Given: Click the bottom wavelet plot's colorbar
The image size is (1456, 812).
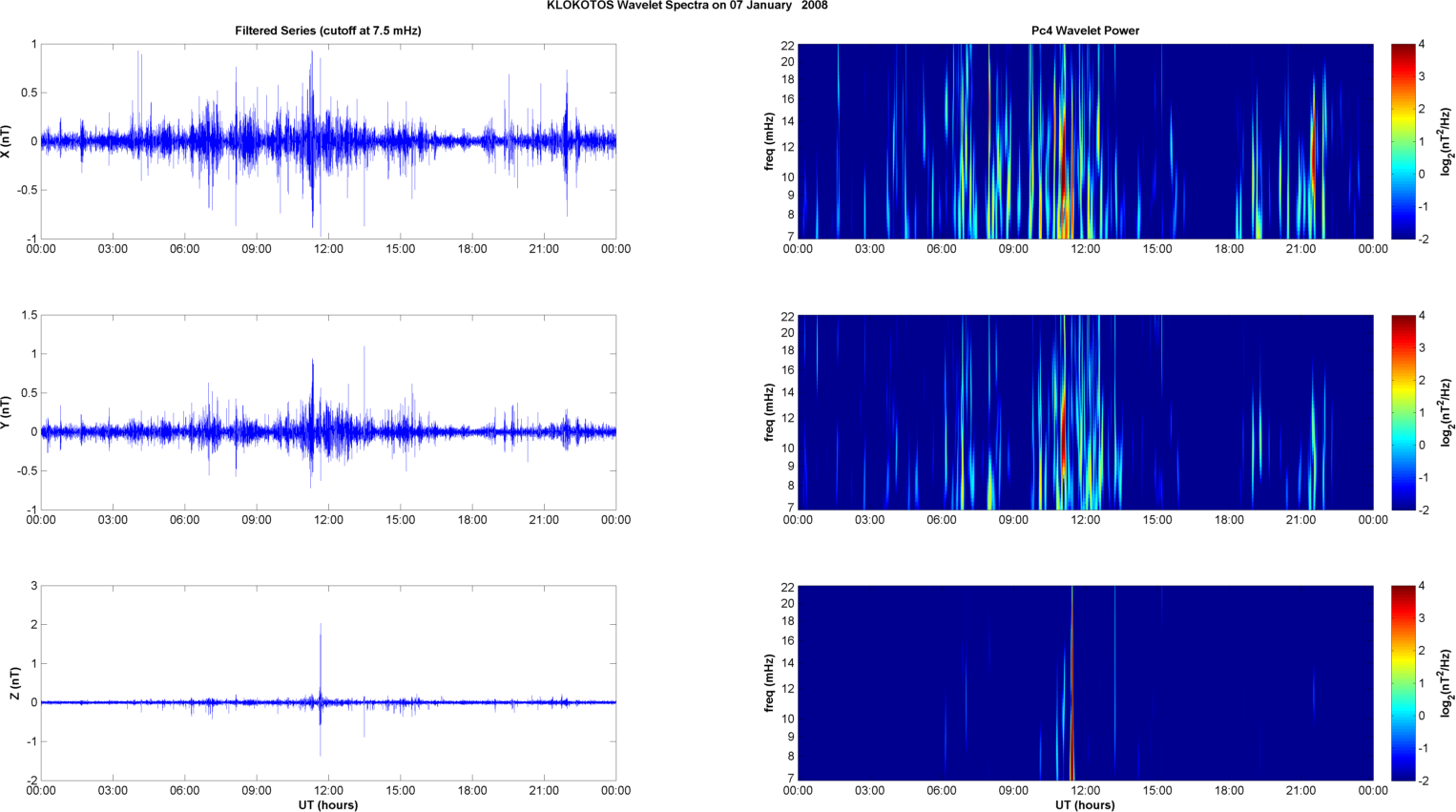Looking at the screenshot, I should [x=1403, y=683].
